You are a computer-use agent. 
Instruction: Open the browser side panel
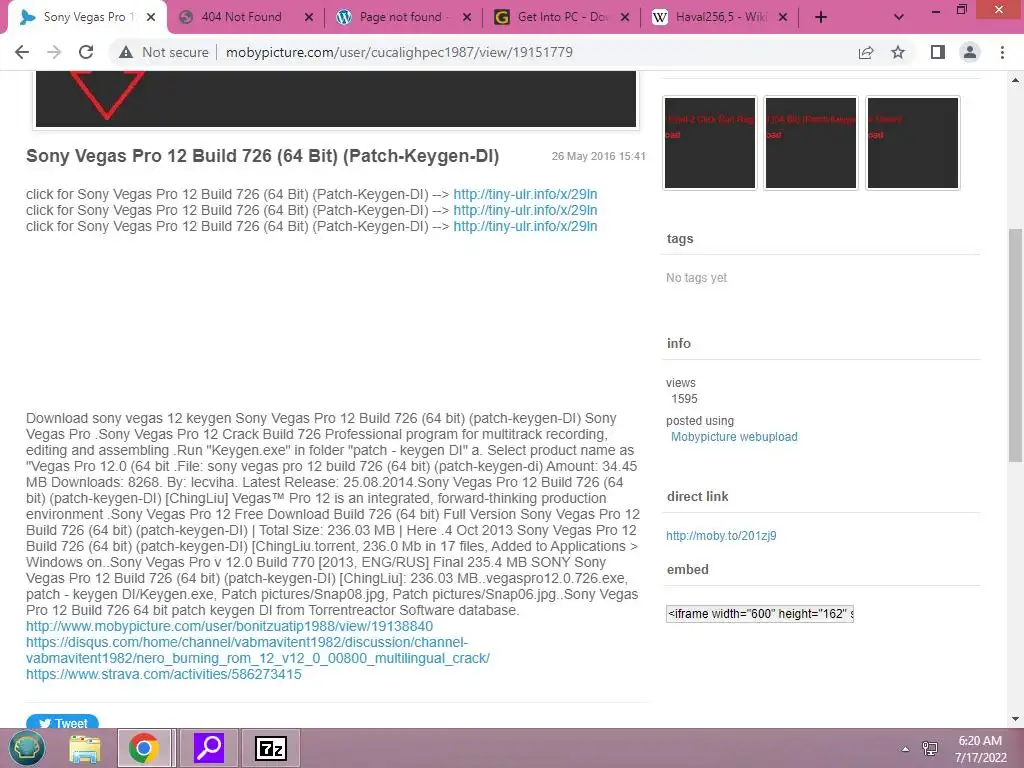(938, 52)
